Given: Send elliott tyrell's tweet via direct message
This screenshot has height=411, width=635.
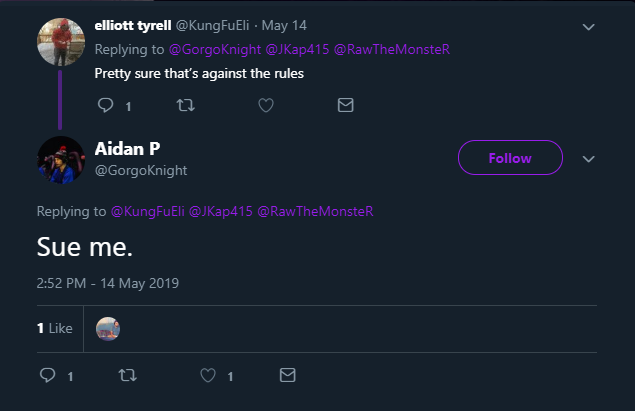Looking at the screenshot, I should click(346, 105).
